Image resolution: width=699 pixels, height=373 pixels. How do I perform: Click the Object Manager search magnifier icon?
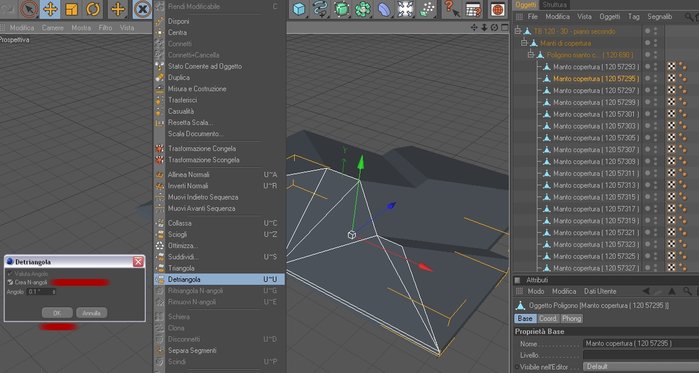(x=689, y=17)
